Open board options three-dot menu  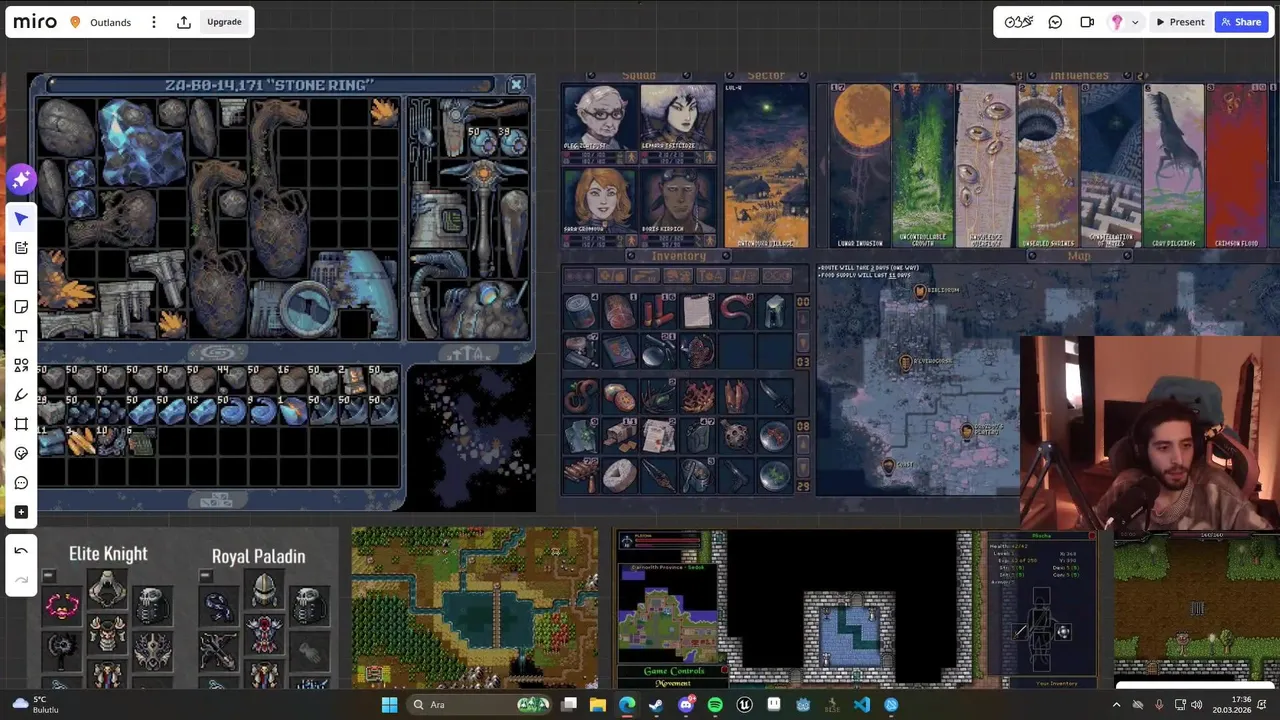(153, 22)
